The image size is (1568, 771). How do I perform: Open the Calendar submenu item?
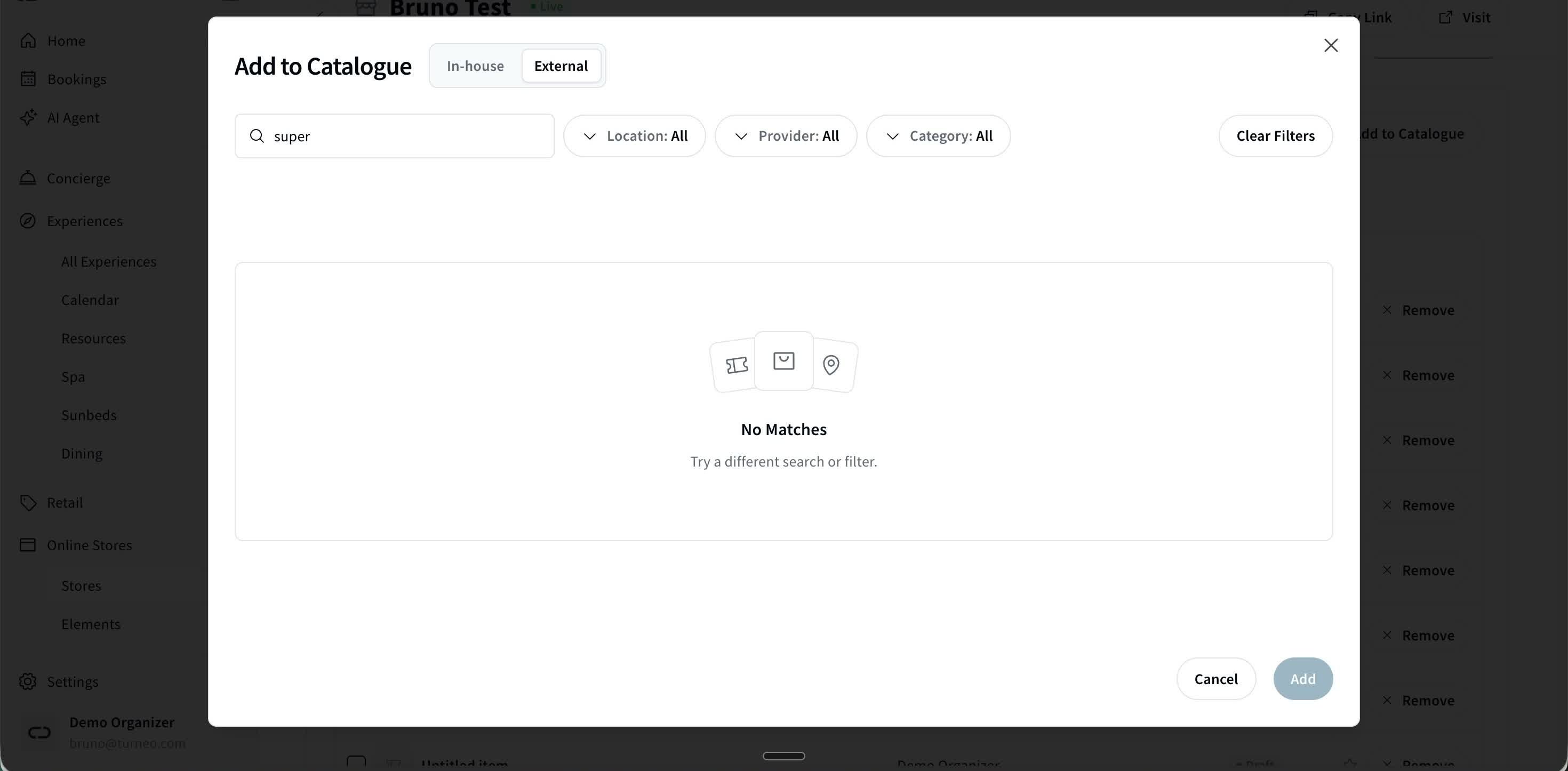(x=90, y=300)
